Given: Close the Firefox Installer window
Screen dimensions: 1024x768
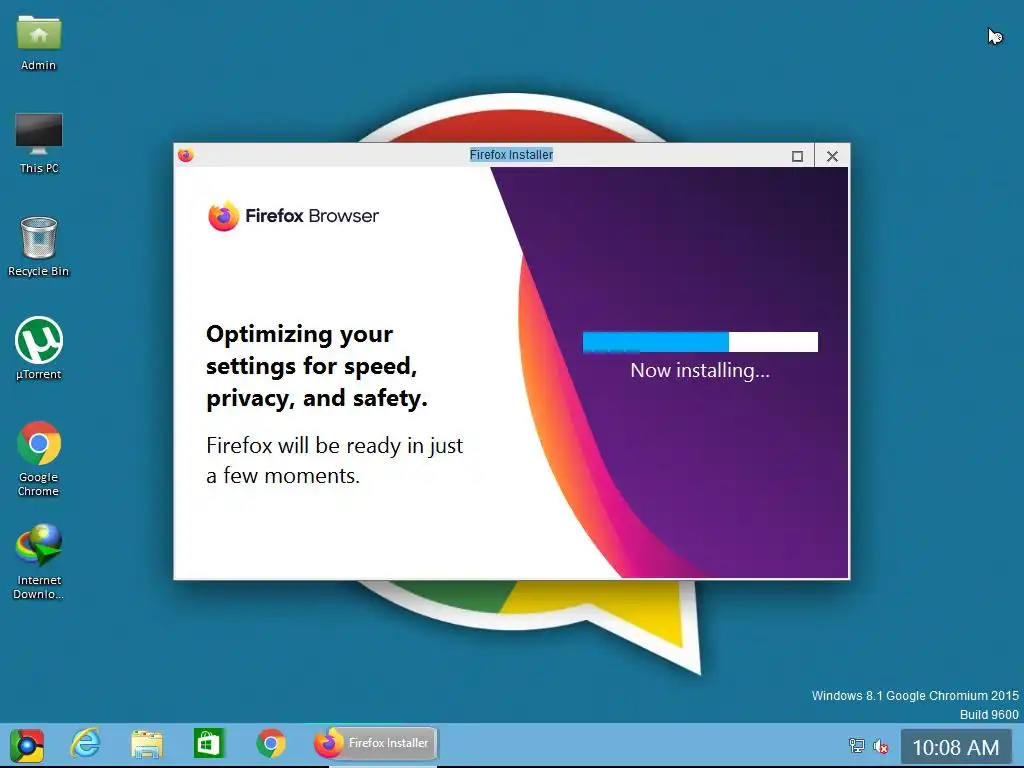Looking at the screenshot, I should tap(832, 156).
